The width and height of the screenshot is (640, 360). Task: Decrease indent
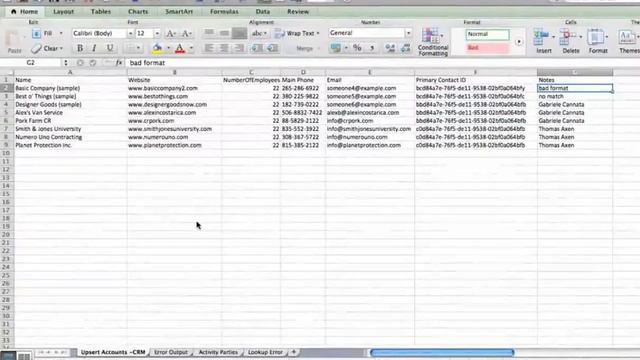click(x=257, y=48)
